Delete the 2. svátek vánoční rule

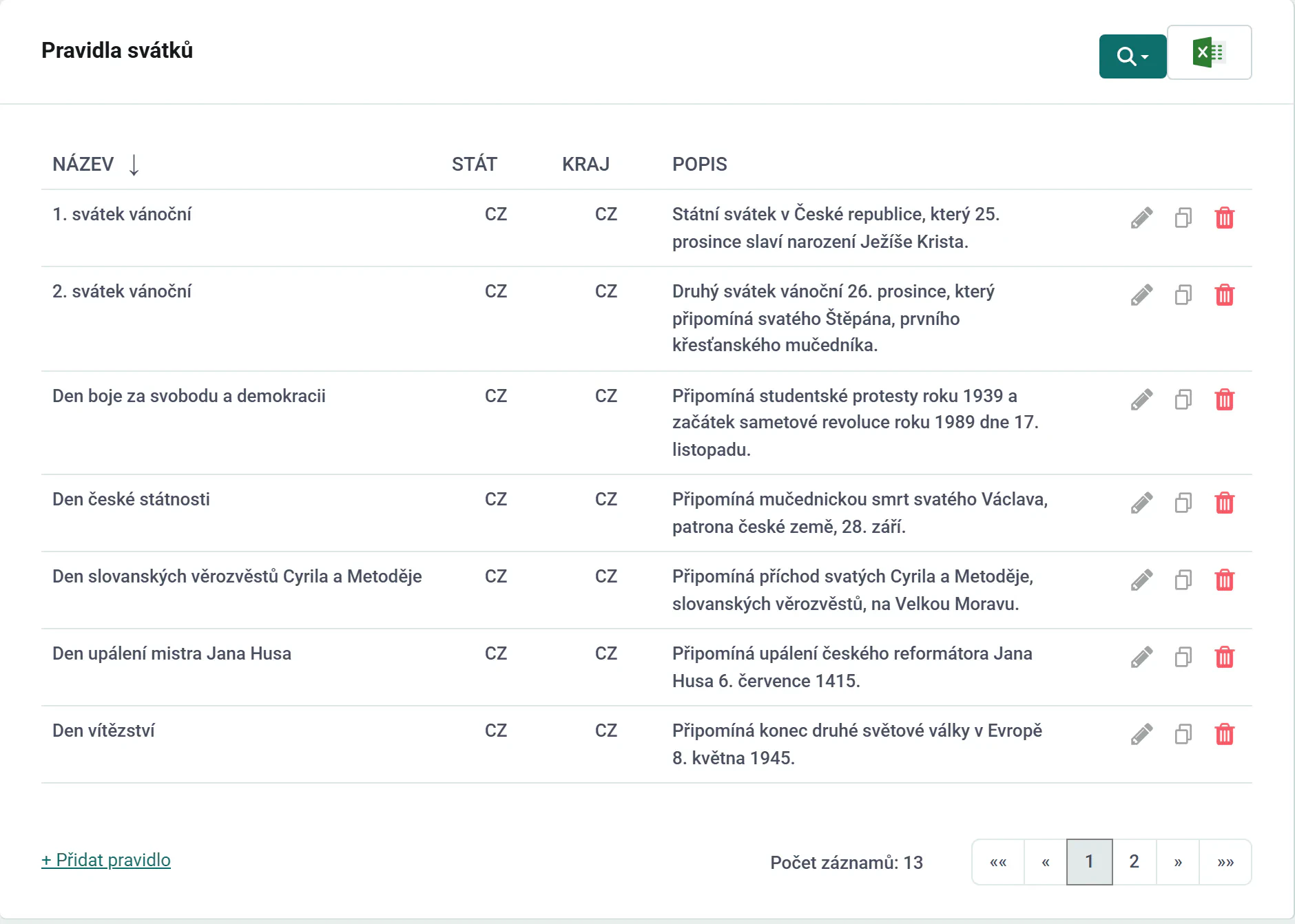coord(1225,295)
